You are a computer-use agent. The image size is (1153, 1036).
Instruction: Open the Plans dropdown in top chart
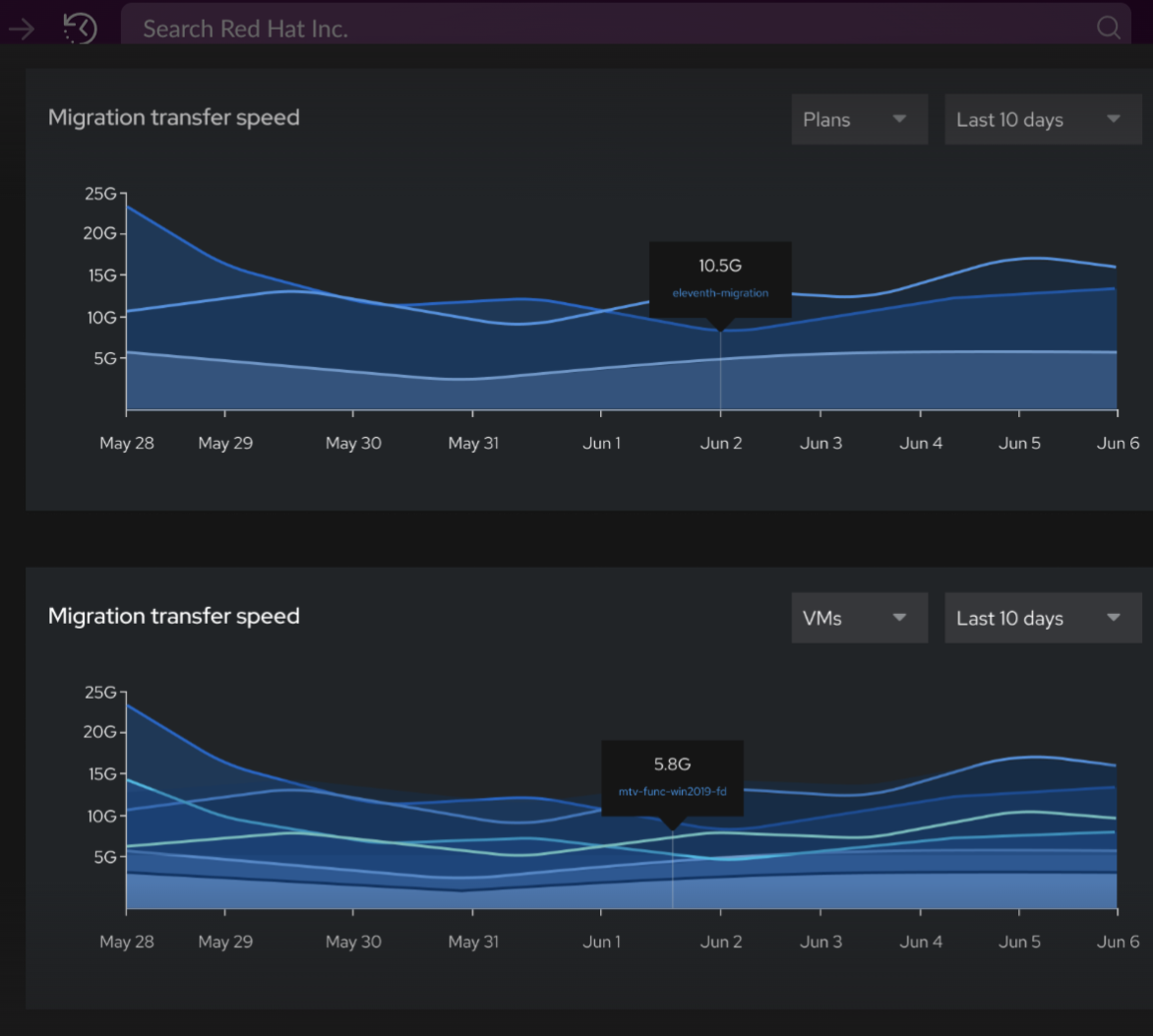[859, 120]
